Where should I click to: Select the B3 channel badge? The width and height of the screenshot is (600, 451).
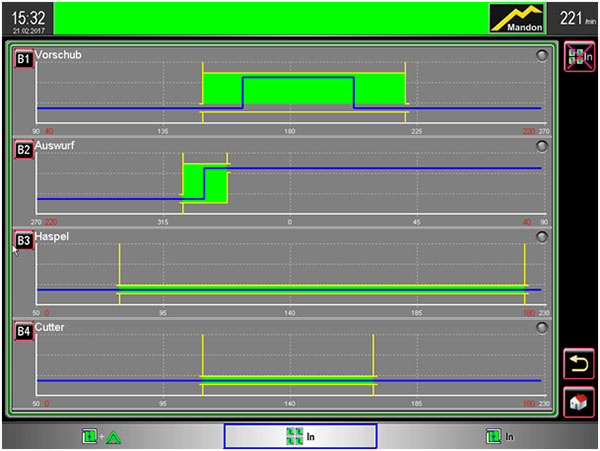(23, 241)
